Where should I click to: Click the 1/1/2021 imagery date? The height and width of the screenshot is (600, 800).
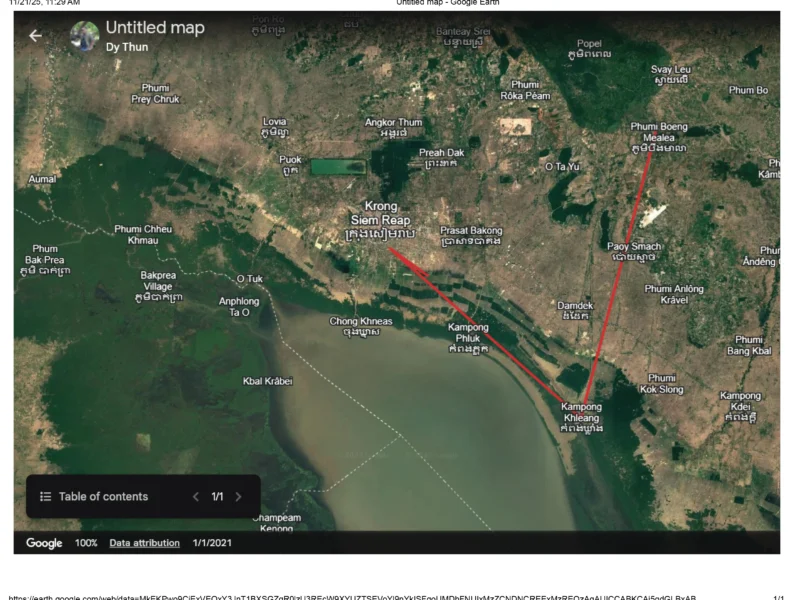point(212,543)
